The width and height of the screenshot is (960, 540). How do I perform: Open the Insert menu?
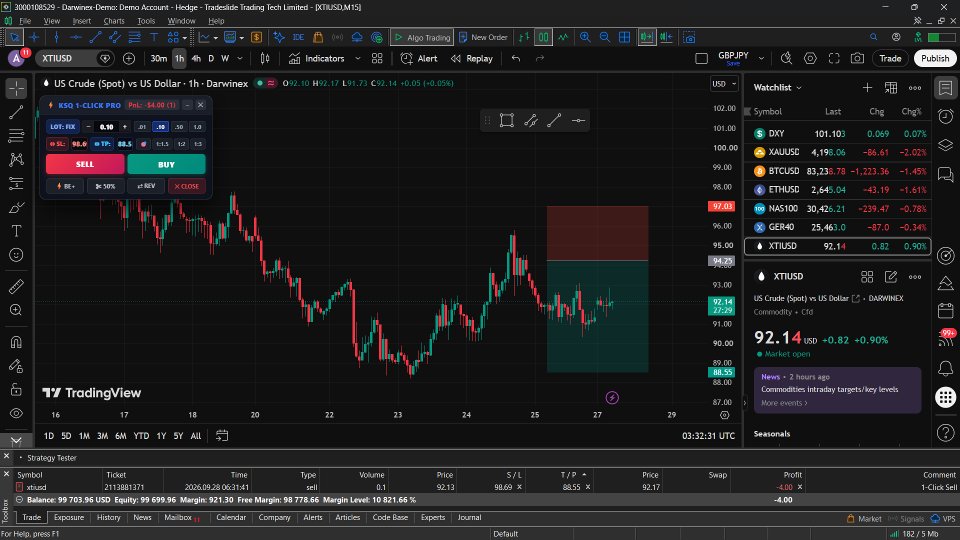(x=81, y=21)
